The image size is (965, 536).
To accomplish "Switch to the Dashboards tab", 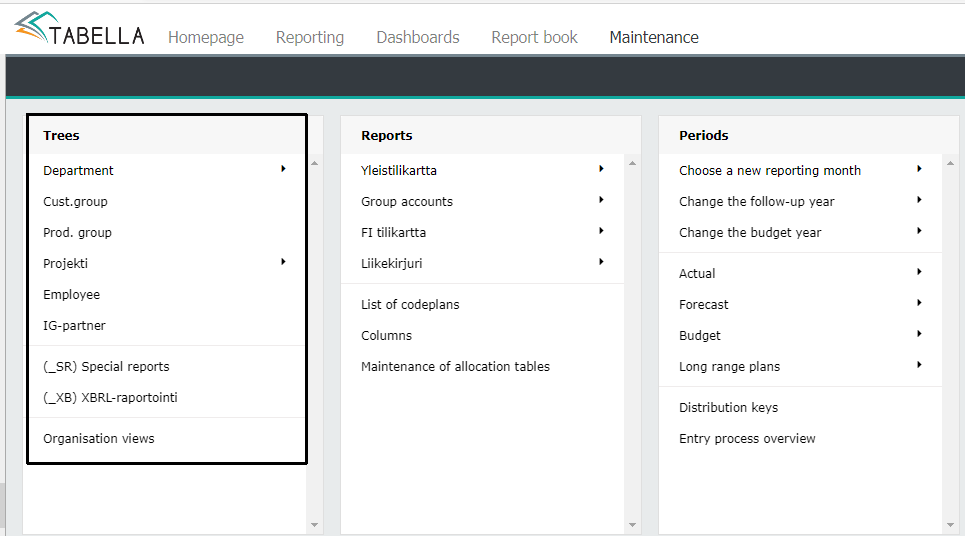I will (x=418, y=38).
